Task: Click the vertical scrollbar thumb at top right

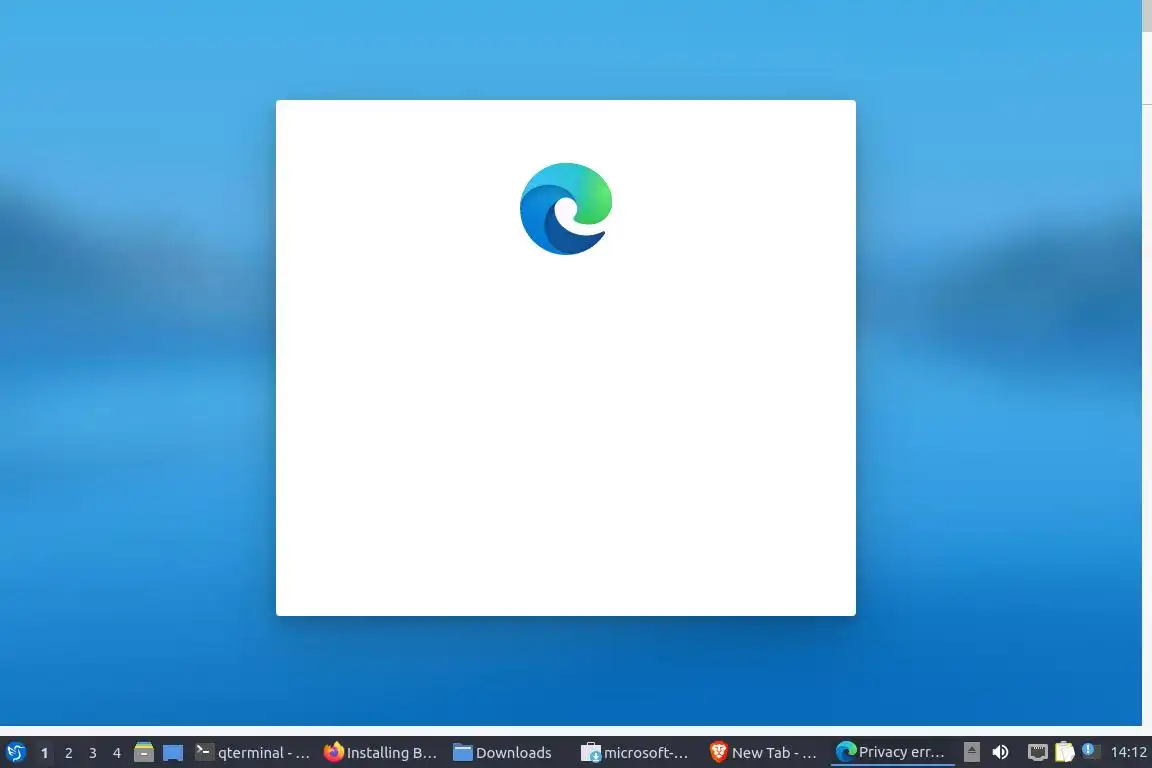Action: (1147, 16)
